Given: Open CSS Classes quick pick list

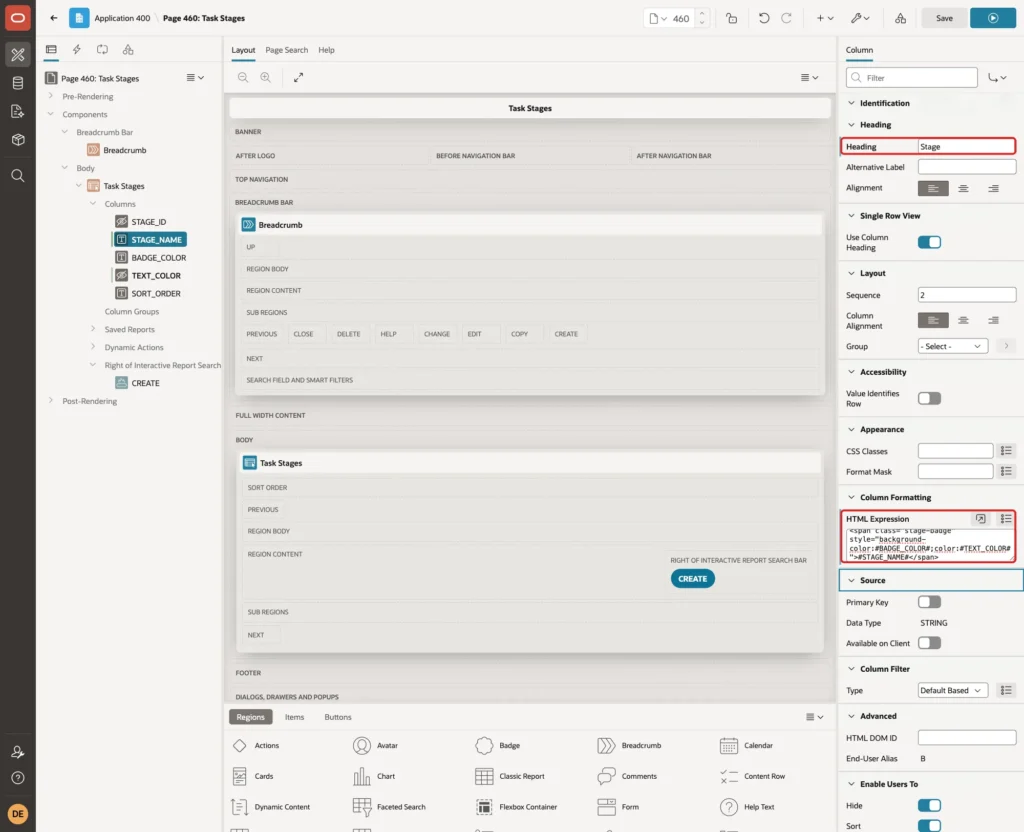Looking at the screenshot, I should point(1006,451).
